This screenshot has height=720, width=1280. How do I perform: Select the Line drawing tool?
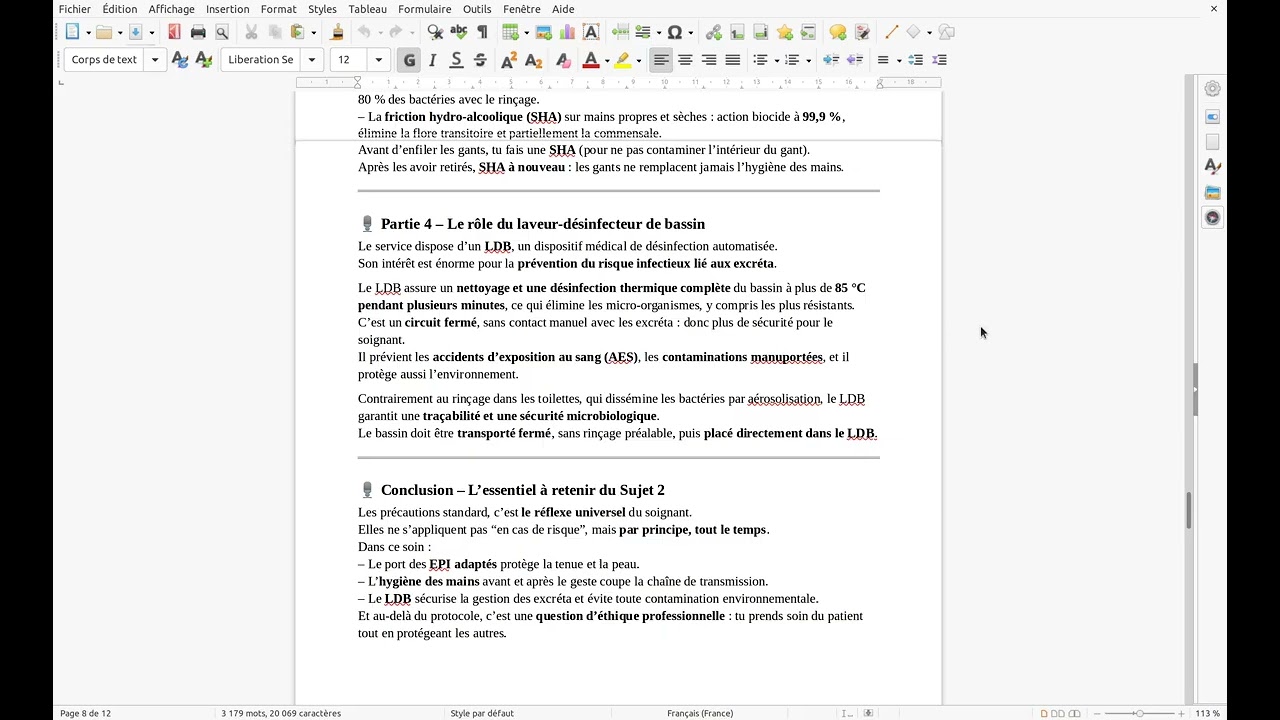coord(891,32)
